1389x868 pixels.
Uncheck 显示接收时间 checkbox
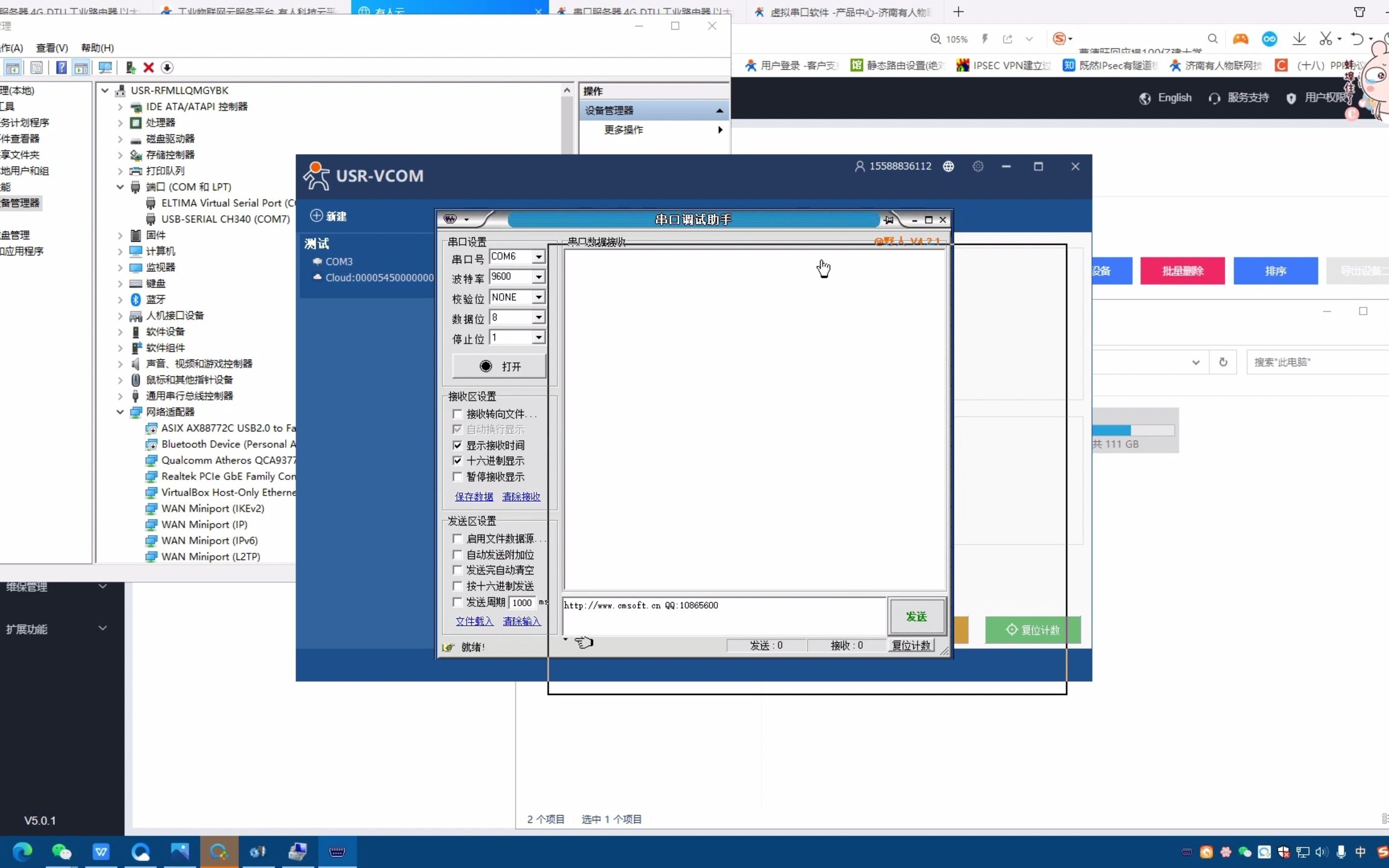point(458,445)
